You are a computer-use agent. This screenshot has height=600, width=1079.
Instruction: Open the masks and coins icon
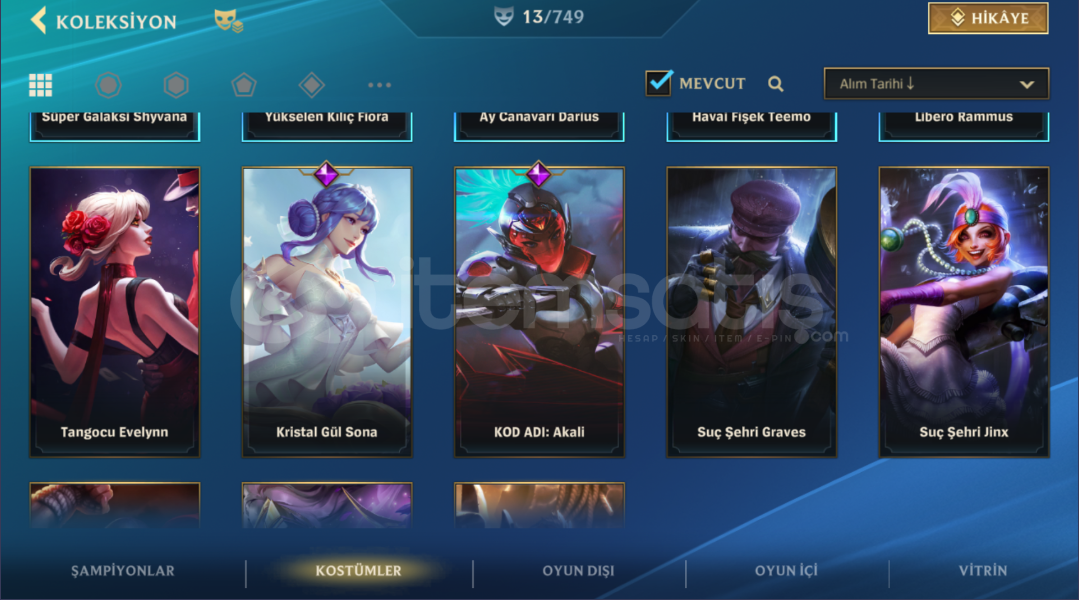(228, 21)
